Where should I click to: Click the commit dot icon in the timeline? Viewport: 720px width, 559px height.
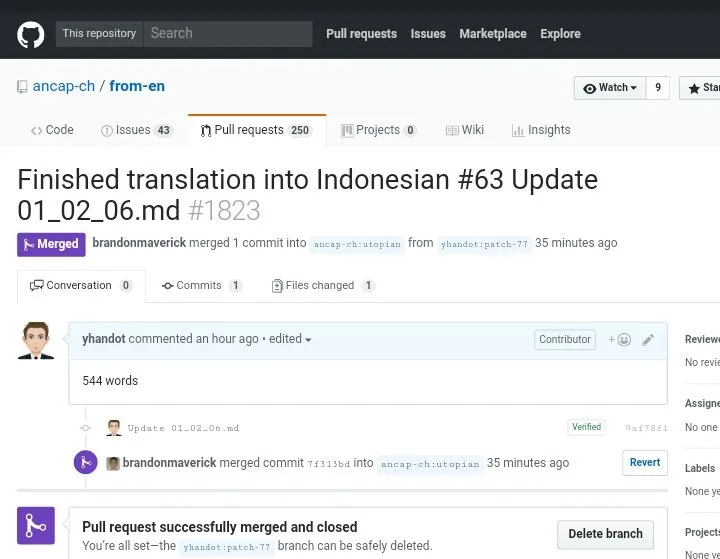(x=85, y=428)
